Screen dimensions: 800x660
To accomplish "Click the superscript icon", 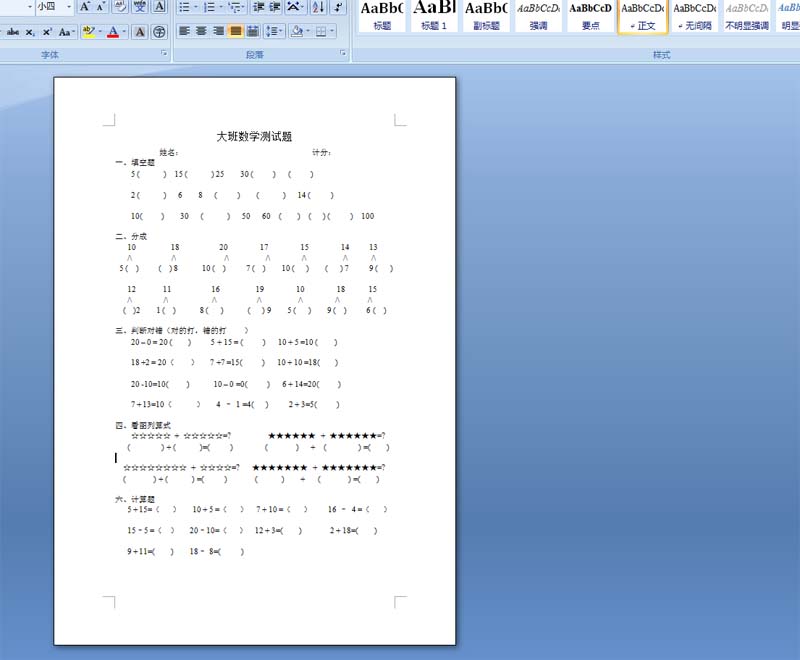I will (47, 32).
